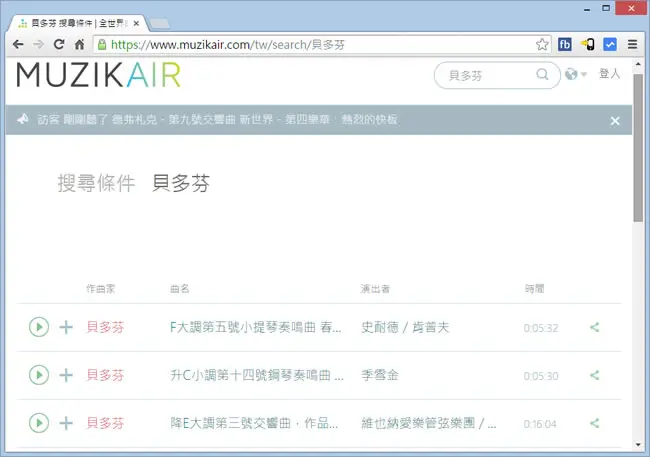Share the track lasting 0:05:32
This screenshot has height=457, width=650.
595,327
